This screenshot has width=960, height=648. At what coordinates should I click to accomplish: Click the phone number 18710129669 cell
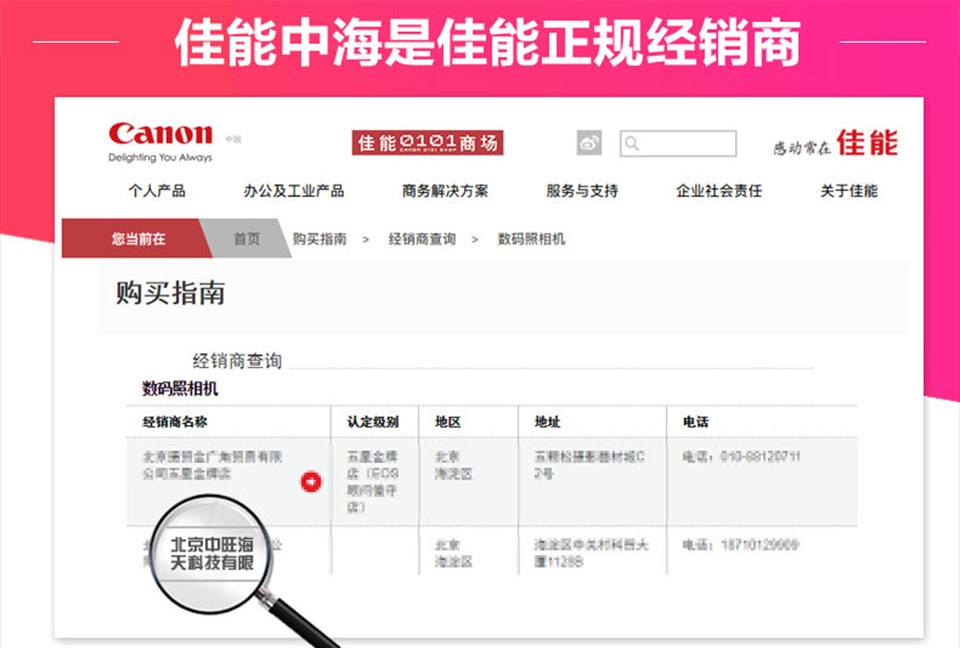pyautogui.click(x=741, y=544)
